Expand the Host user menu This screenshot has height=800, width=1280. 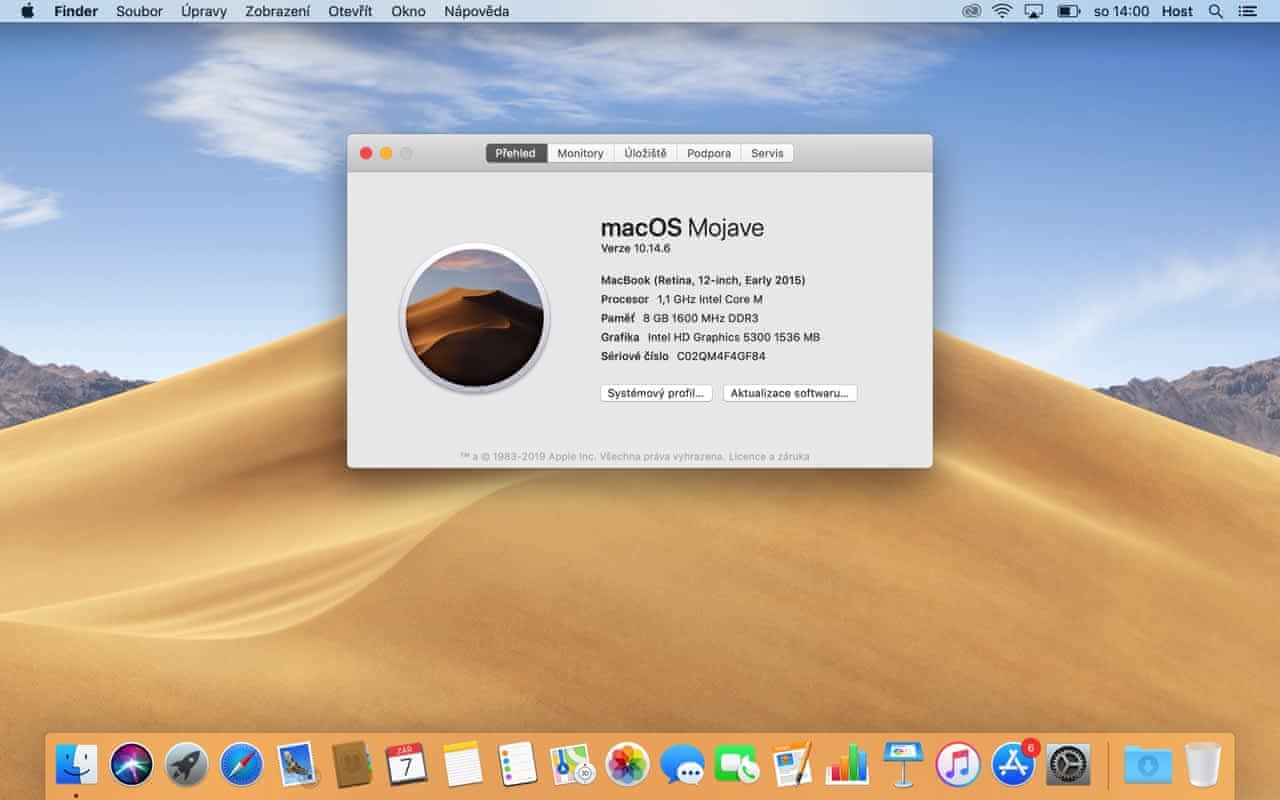pyautogui.click(x=1177, y=11)
